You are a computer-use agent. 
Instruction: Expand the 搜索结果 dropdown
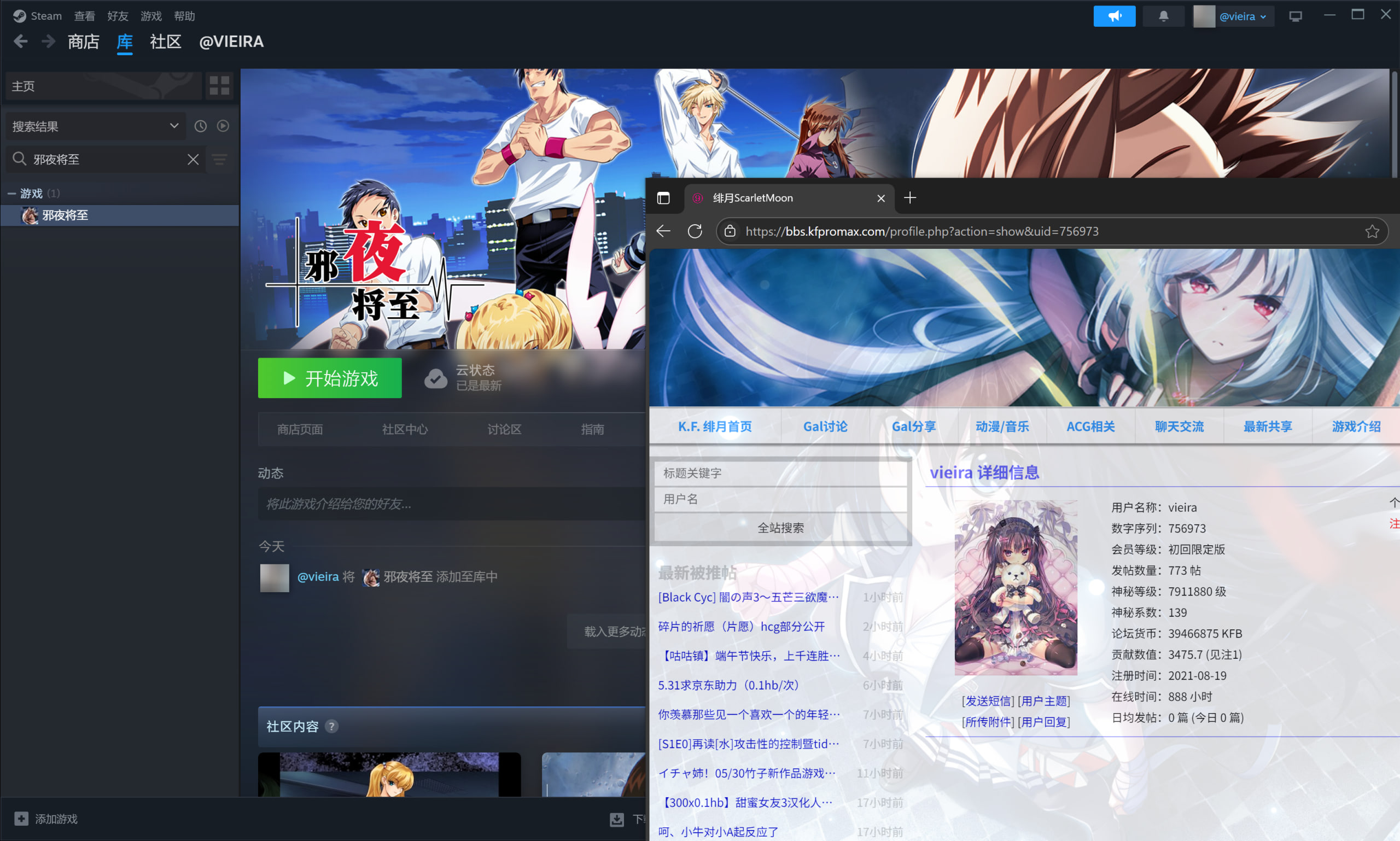click(174, 126)
